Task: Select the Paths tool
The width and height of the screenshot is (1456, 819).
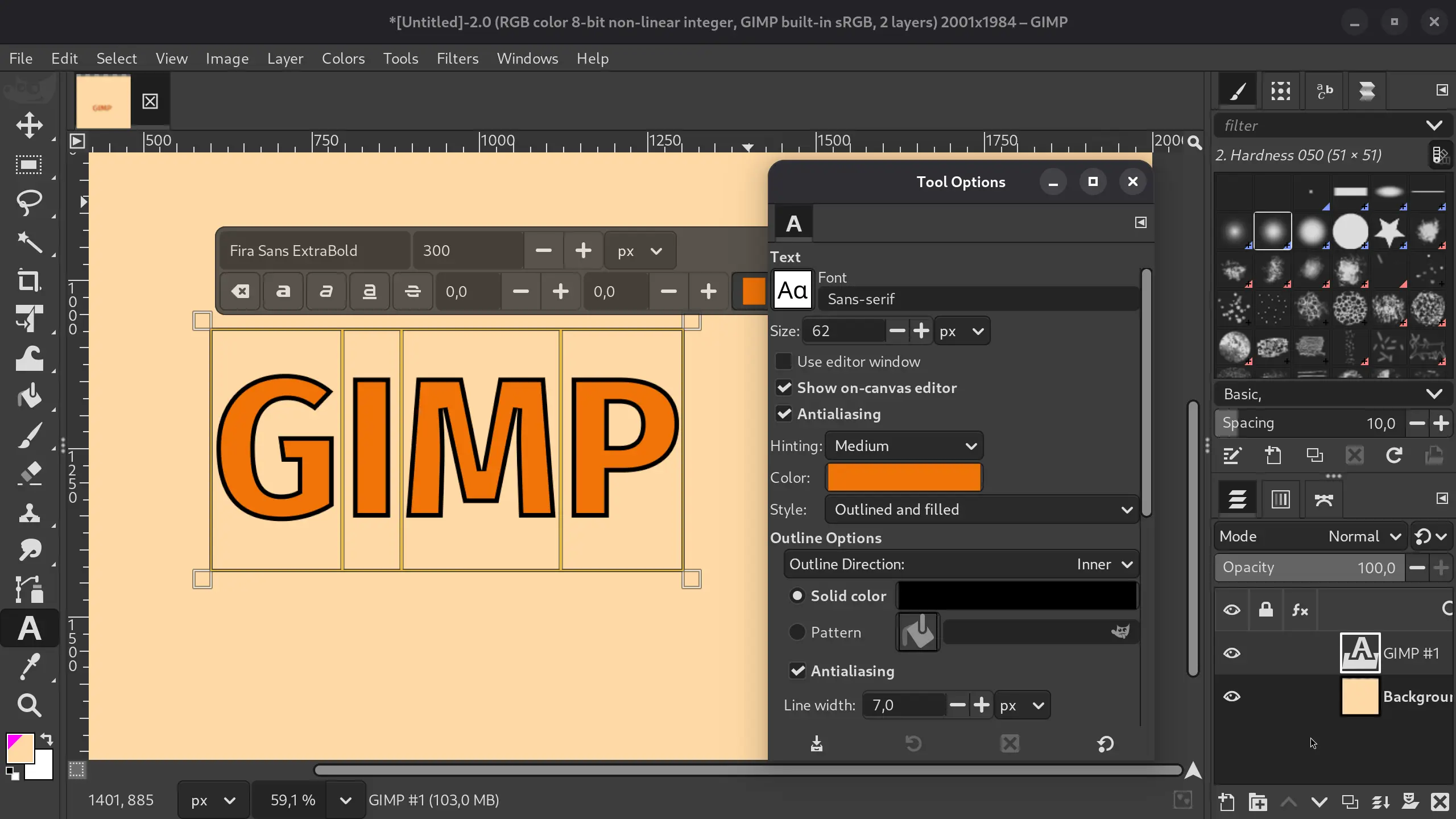Action: click(29, 589)
